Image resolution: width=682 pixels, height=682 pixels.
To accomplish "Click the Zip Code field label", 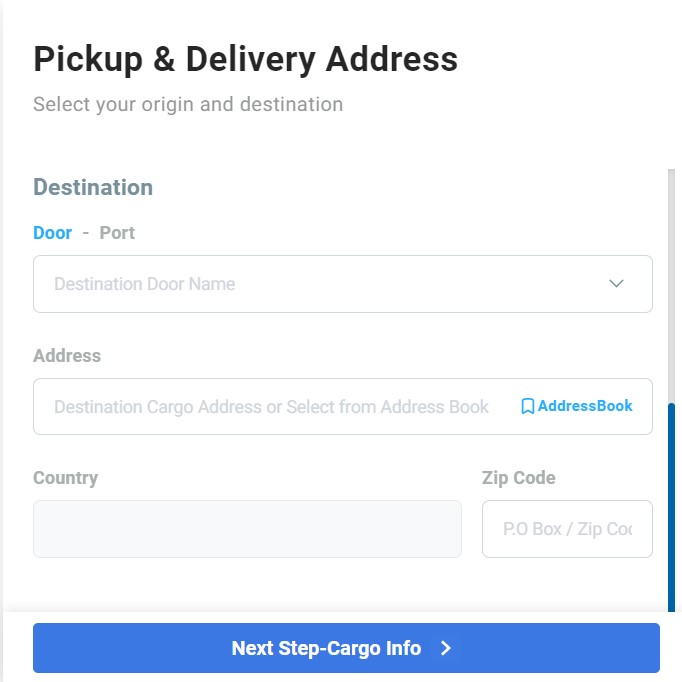I will click(518, 478).
